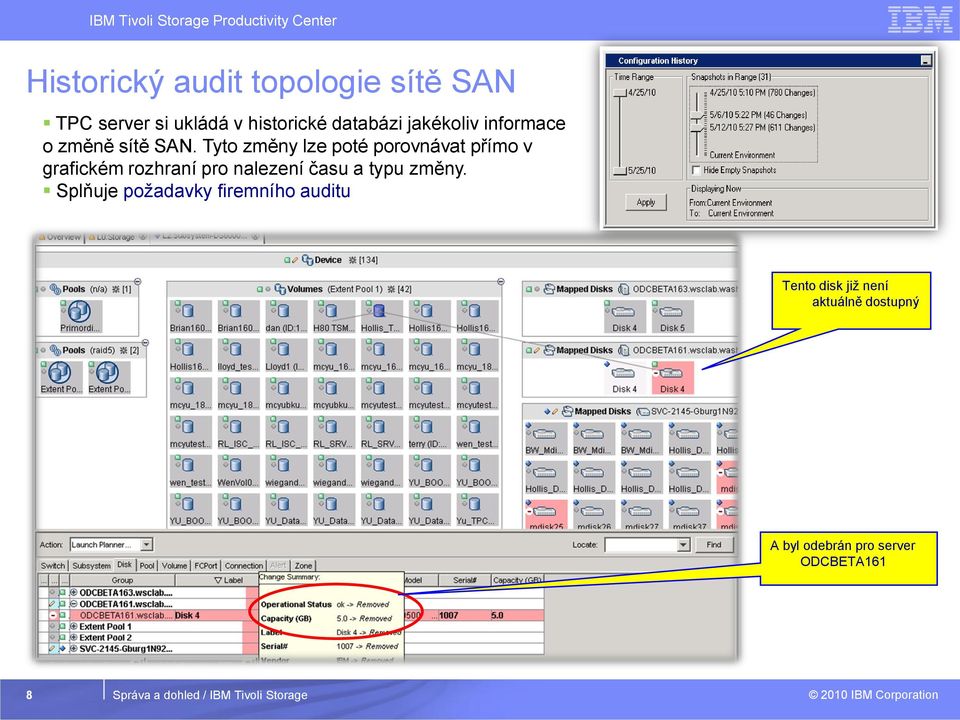Open the Pool tab
Viewport: 960px width, 720px height.
click(147, 566)
